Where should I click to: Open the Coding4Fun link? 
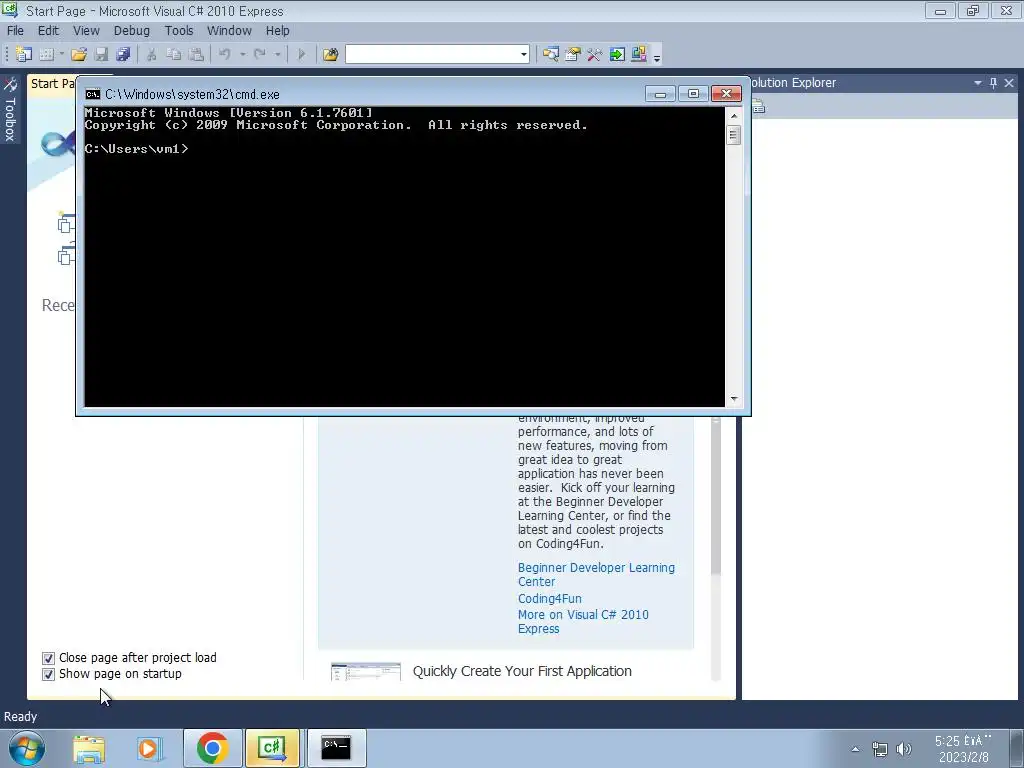click(549, 598)
